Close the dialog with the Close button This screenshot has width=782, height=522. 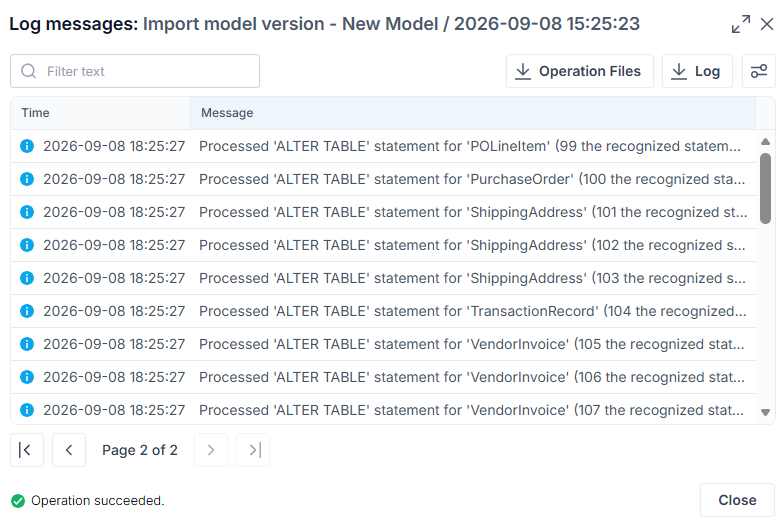[737, 500]
